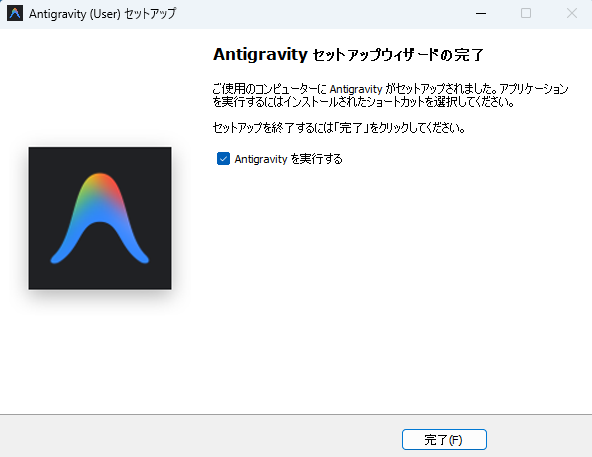
Task: Click the rainbow-colored peak of the logo
Action: 100,185
